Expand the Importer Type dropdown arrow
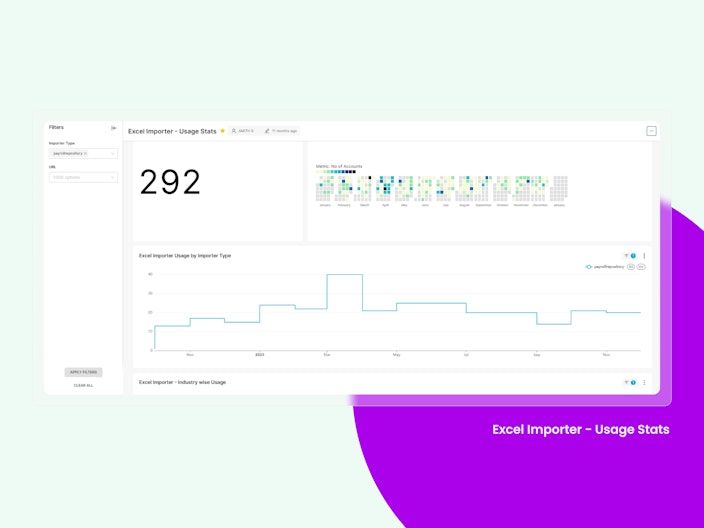 pos(112,154)
